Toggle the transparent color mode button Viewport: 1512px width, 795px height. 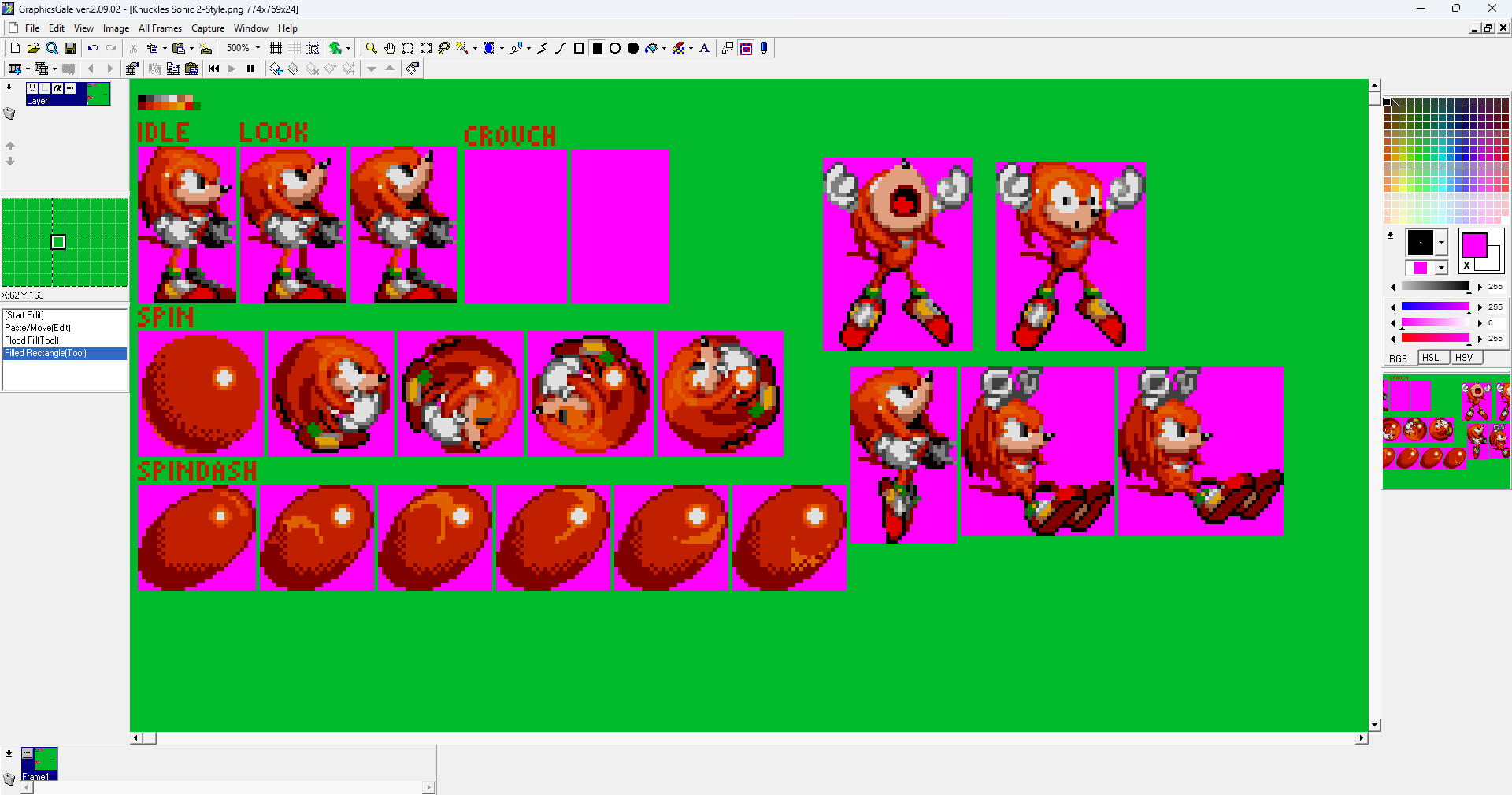coord(746,48)
